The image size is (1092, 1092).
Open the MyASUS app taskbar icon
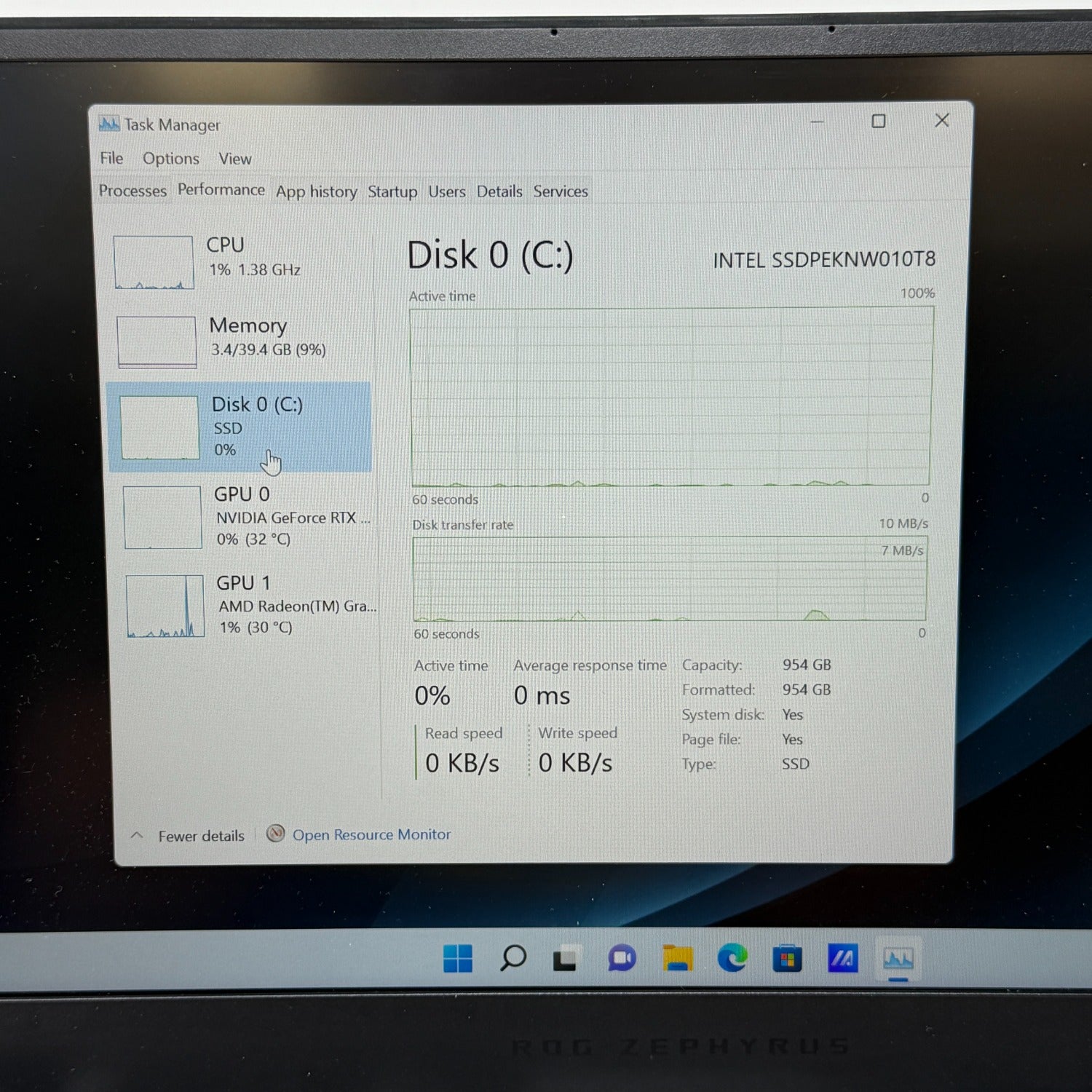pyautogui.click(x=842, y=960)
